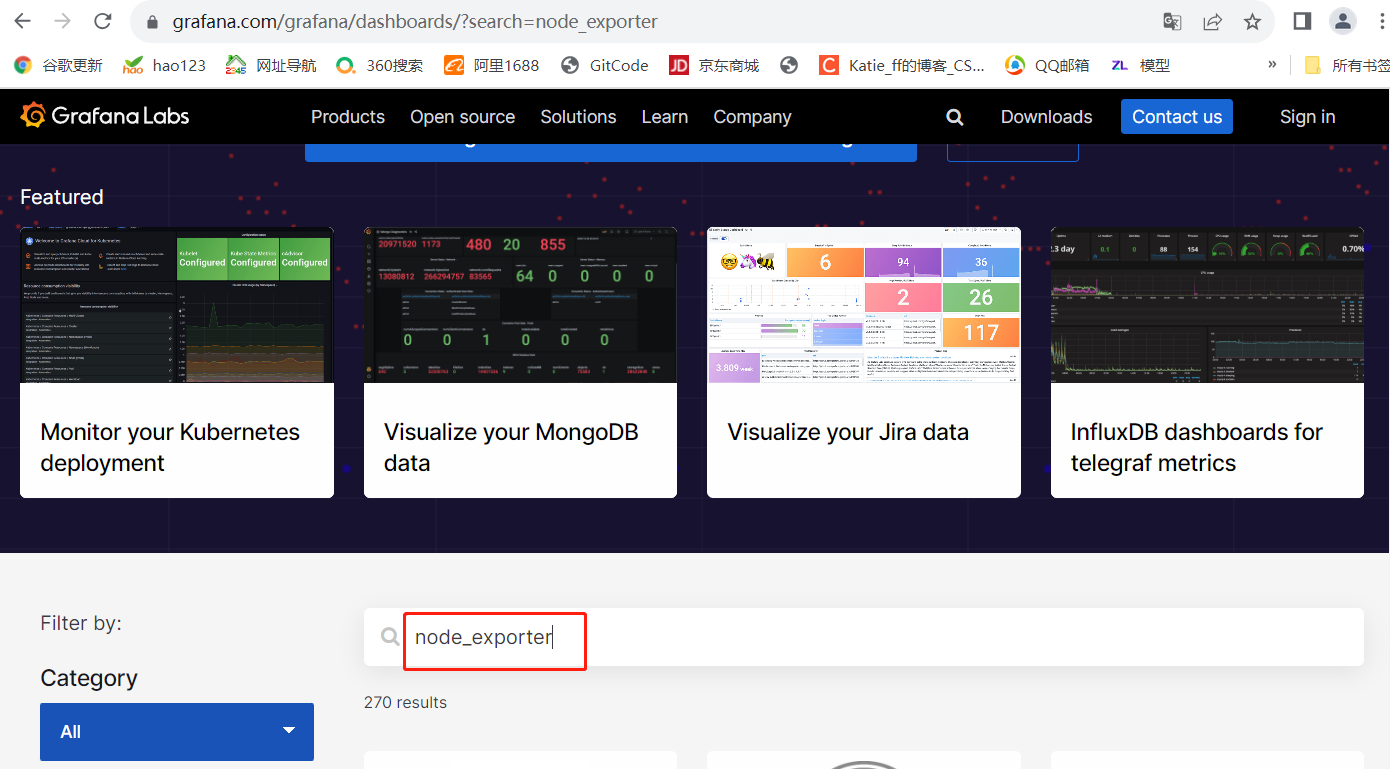This screenshot has width=1390, height=769.
Task: Click the Category label
Action: click(89, 678)
